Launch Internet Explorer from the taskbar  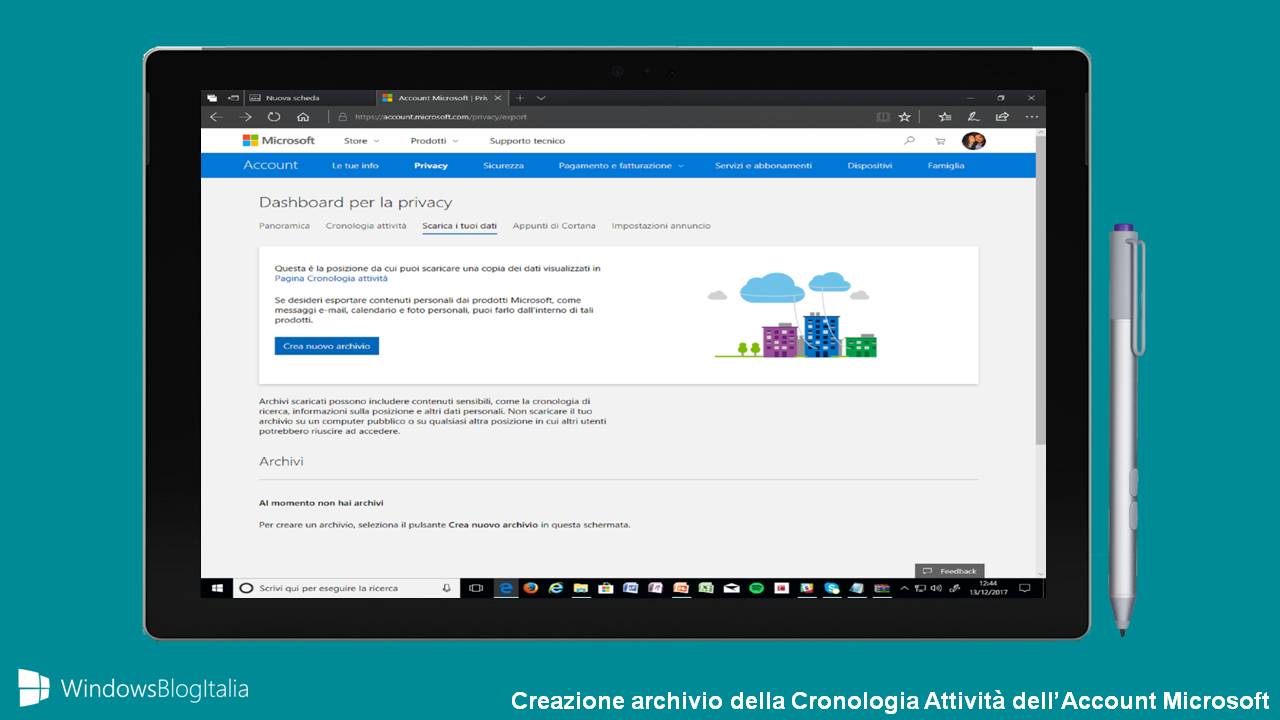click(555, 588)
